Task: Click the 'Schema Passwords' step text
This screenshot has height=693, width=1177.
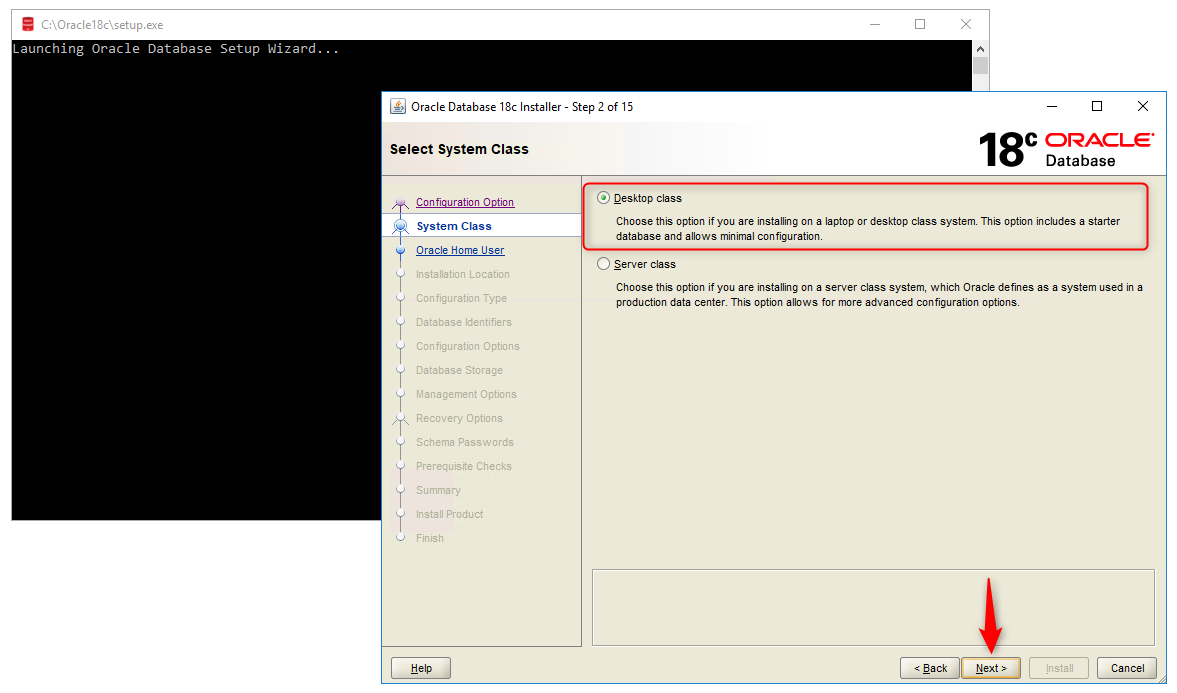Action: point(465,442)
